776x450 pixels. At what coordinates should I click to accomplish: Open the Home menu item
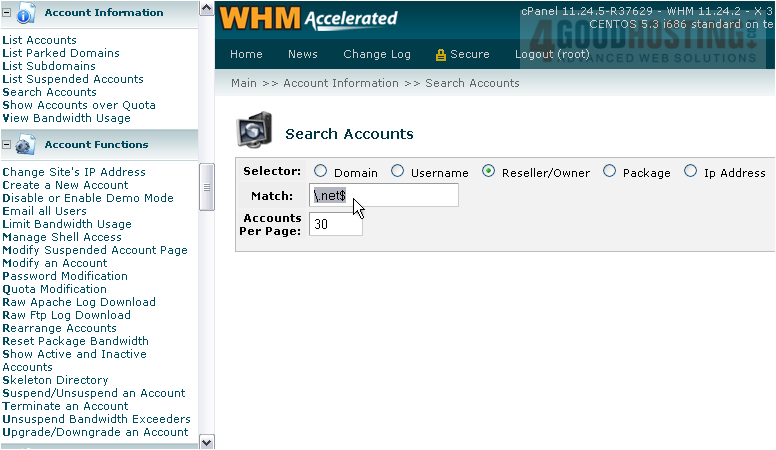click(246, 55)
